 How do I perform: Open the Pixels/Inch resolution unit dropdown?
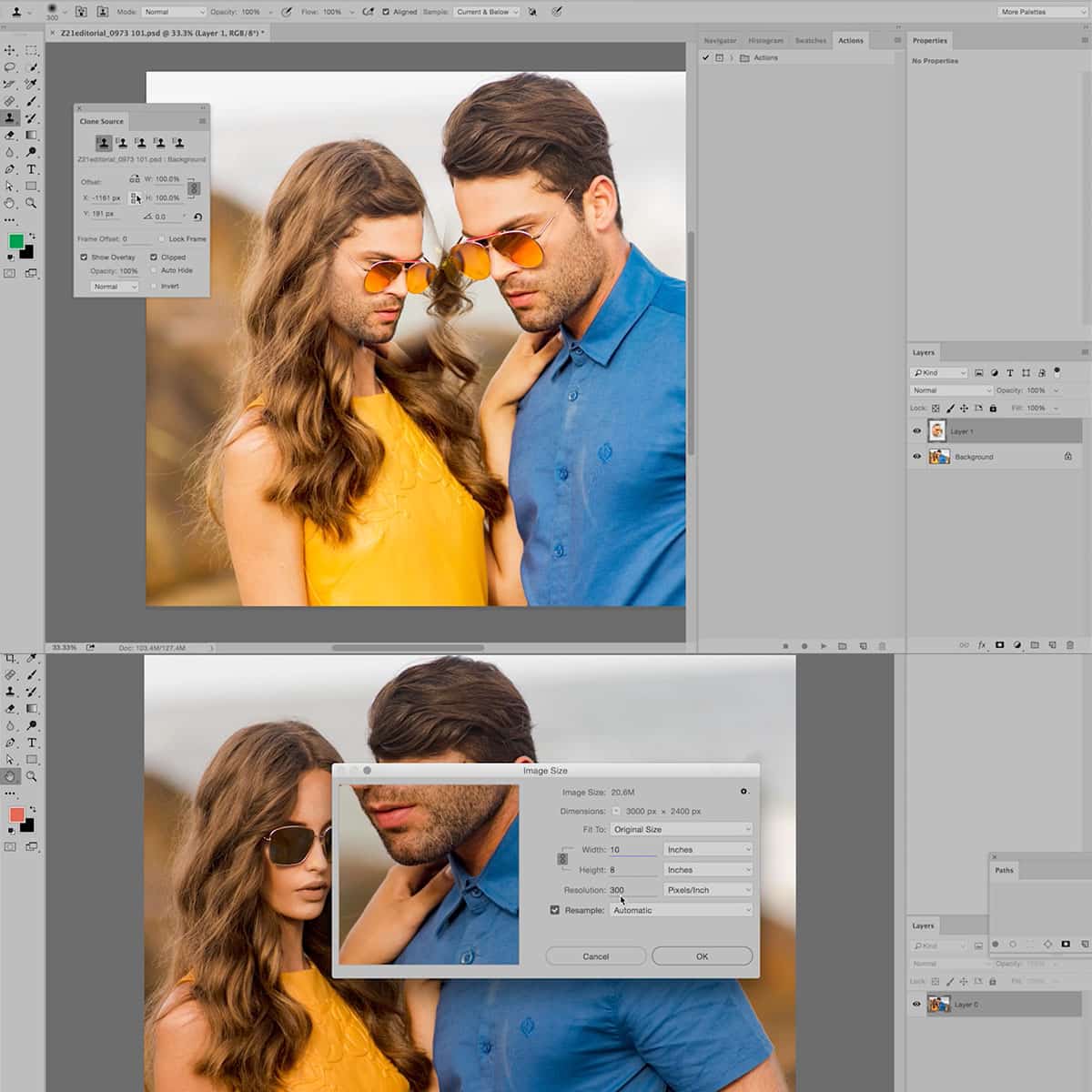point(708,890)
